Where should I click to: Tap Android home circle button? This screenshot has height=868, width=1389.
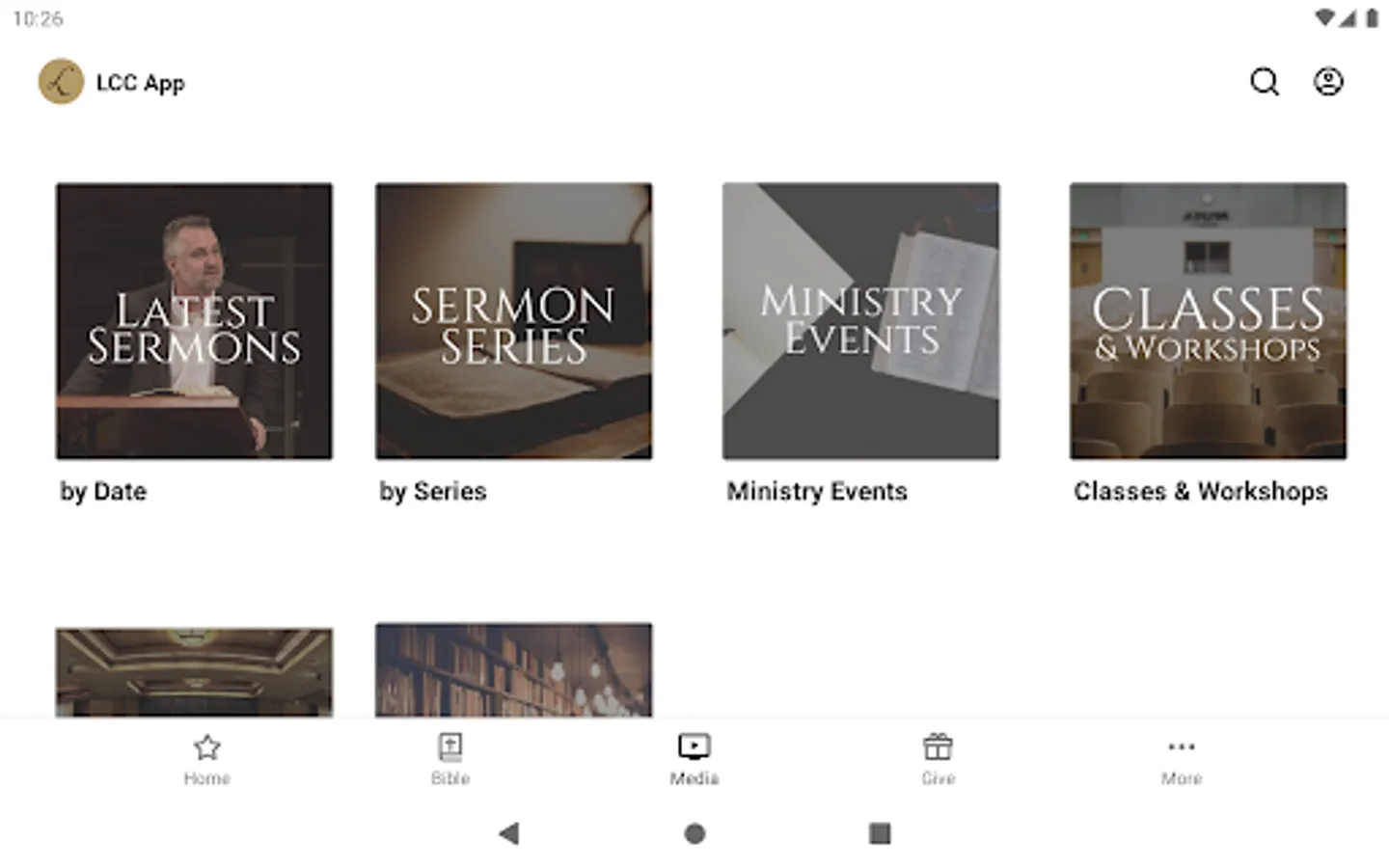pyautogui.click(x=694, y=833)
